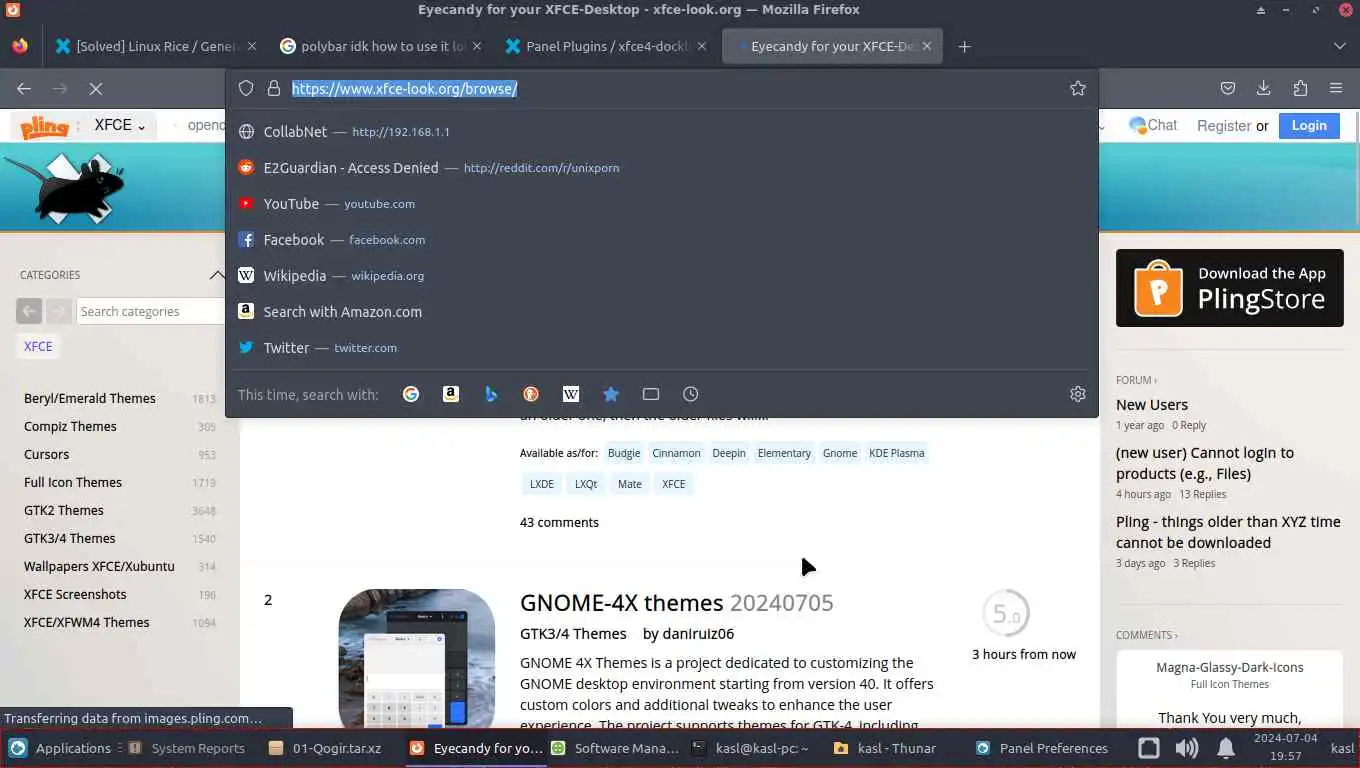Open the notifications bell in panel
1360x768 pixels.
[x=1226, y=748]
